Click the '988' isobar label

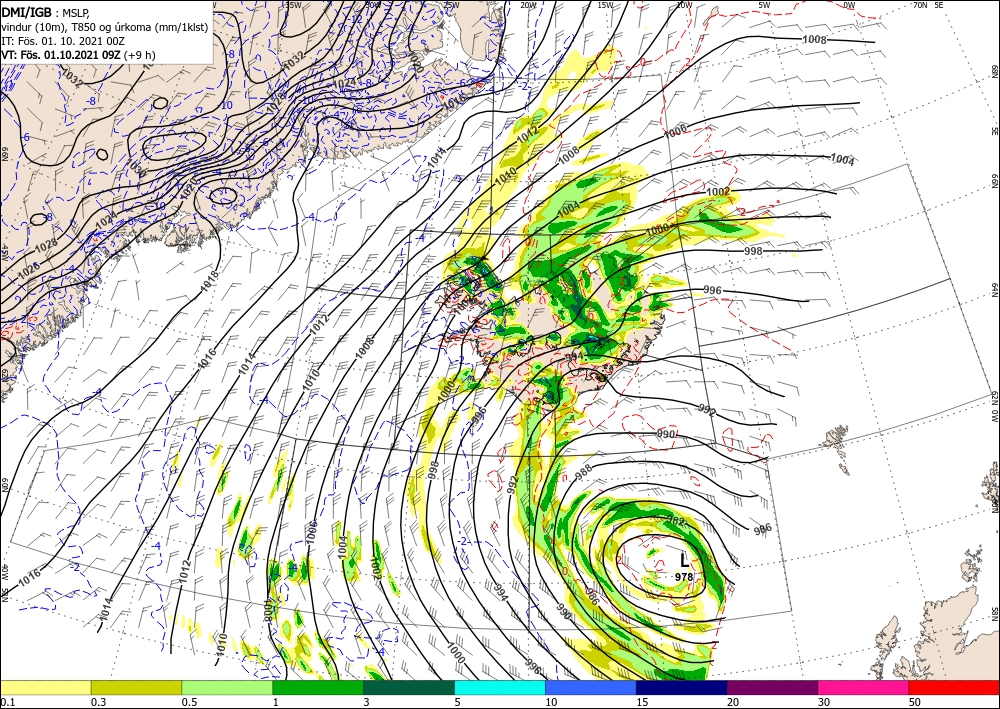[584, 471]
